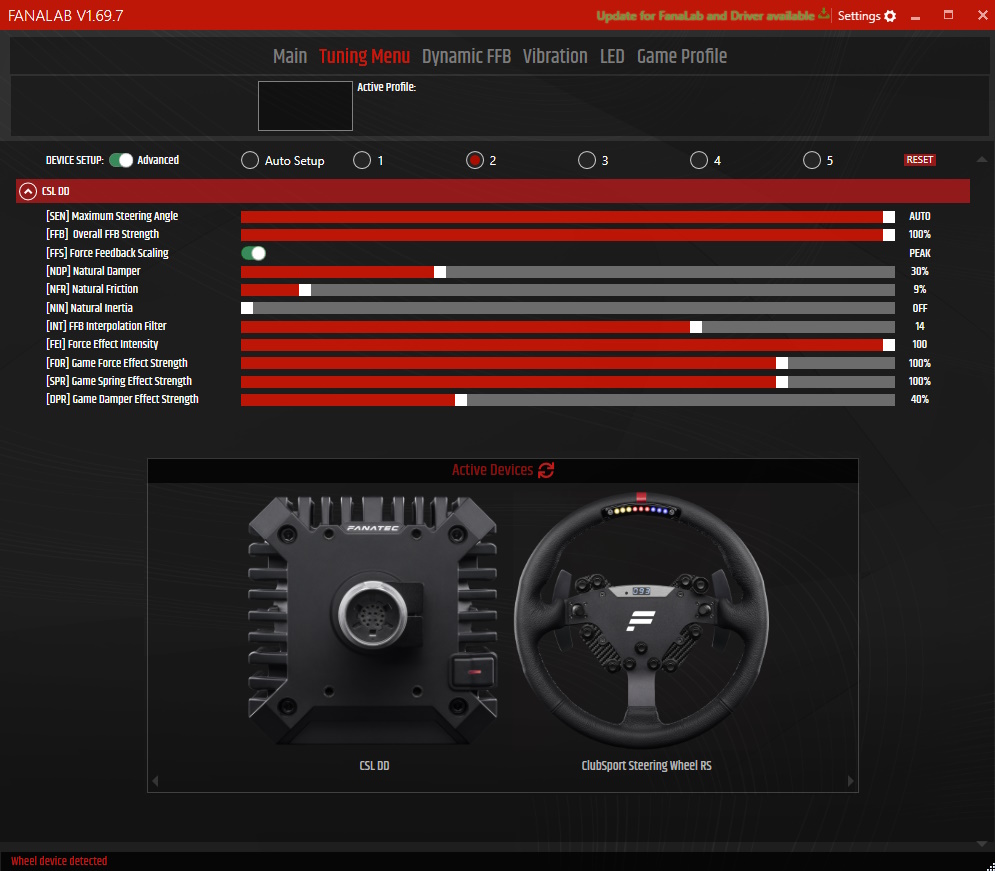Select ClubSport Steering Wheel RS image

pos(642,620)
